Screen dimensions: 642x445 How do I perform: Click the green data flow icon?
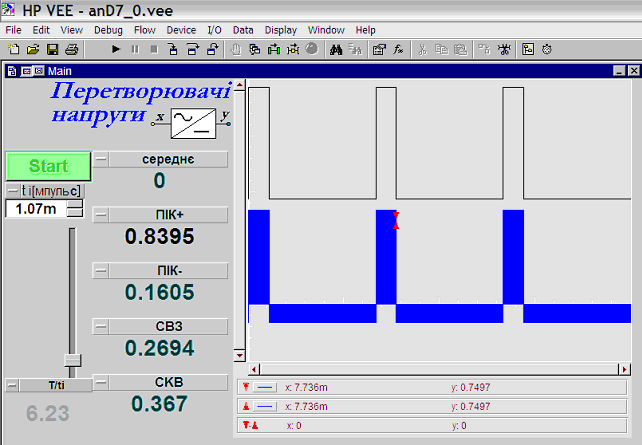274,50
